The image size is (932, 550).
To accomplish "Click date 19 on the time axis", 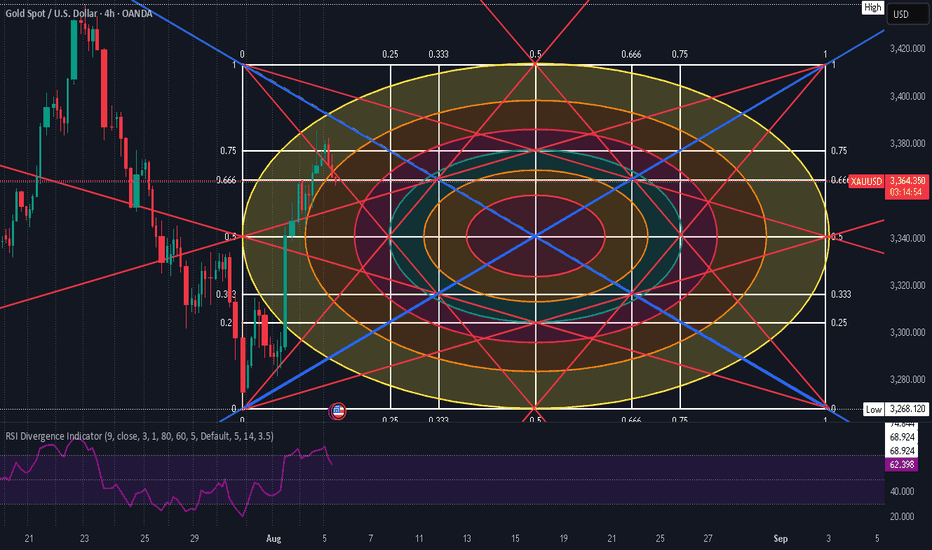I will click(563, 539).
